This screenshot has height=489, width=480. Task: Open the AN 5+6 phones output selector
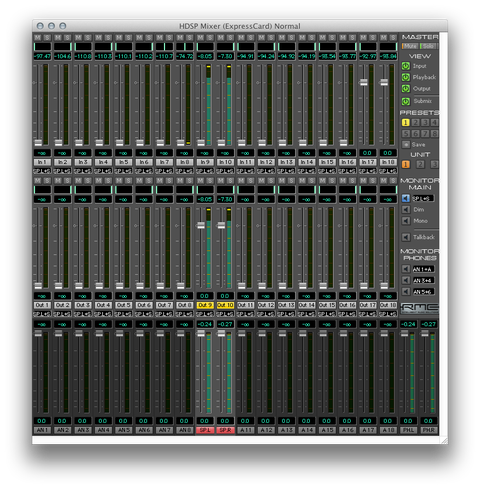(423, 292)
